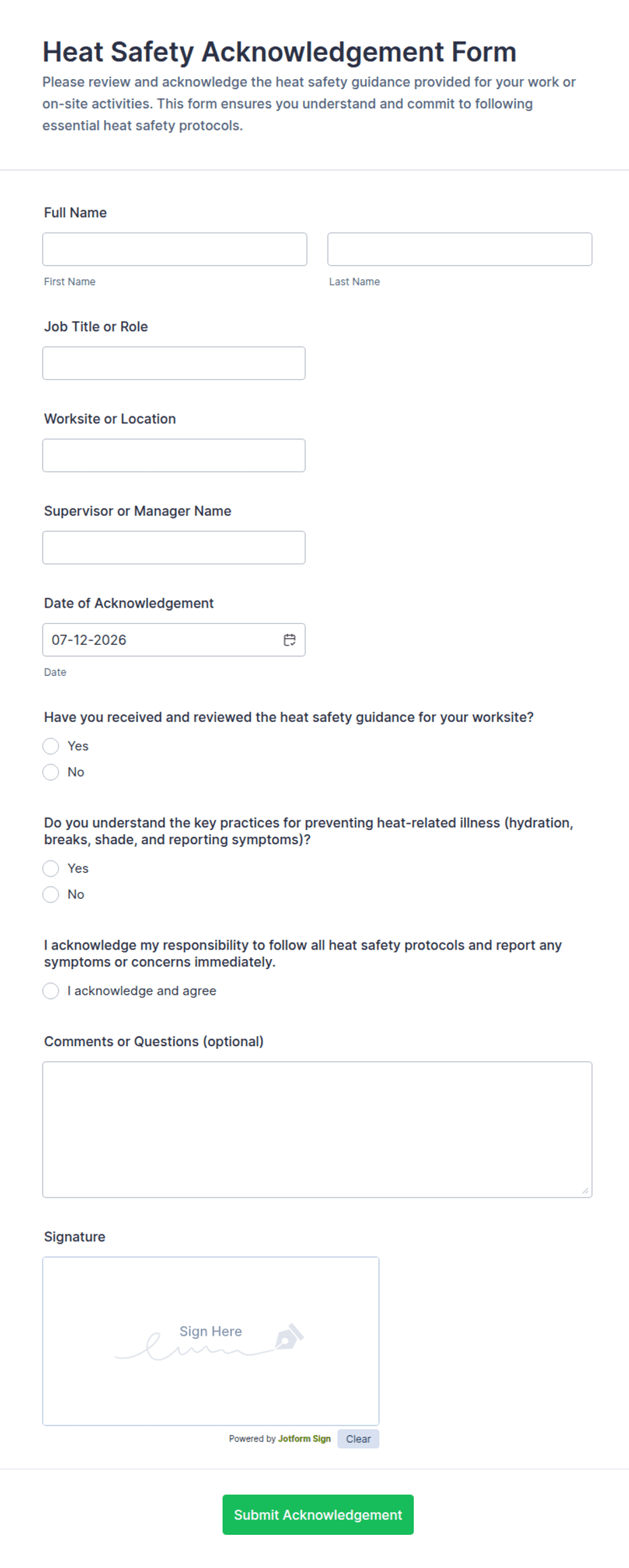Check 'I acknowledge and agree' option

coord(51,990)
